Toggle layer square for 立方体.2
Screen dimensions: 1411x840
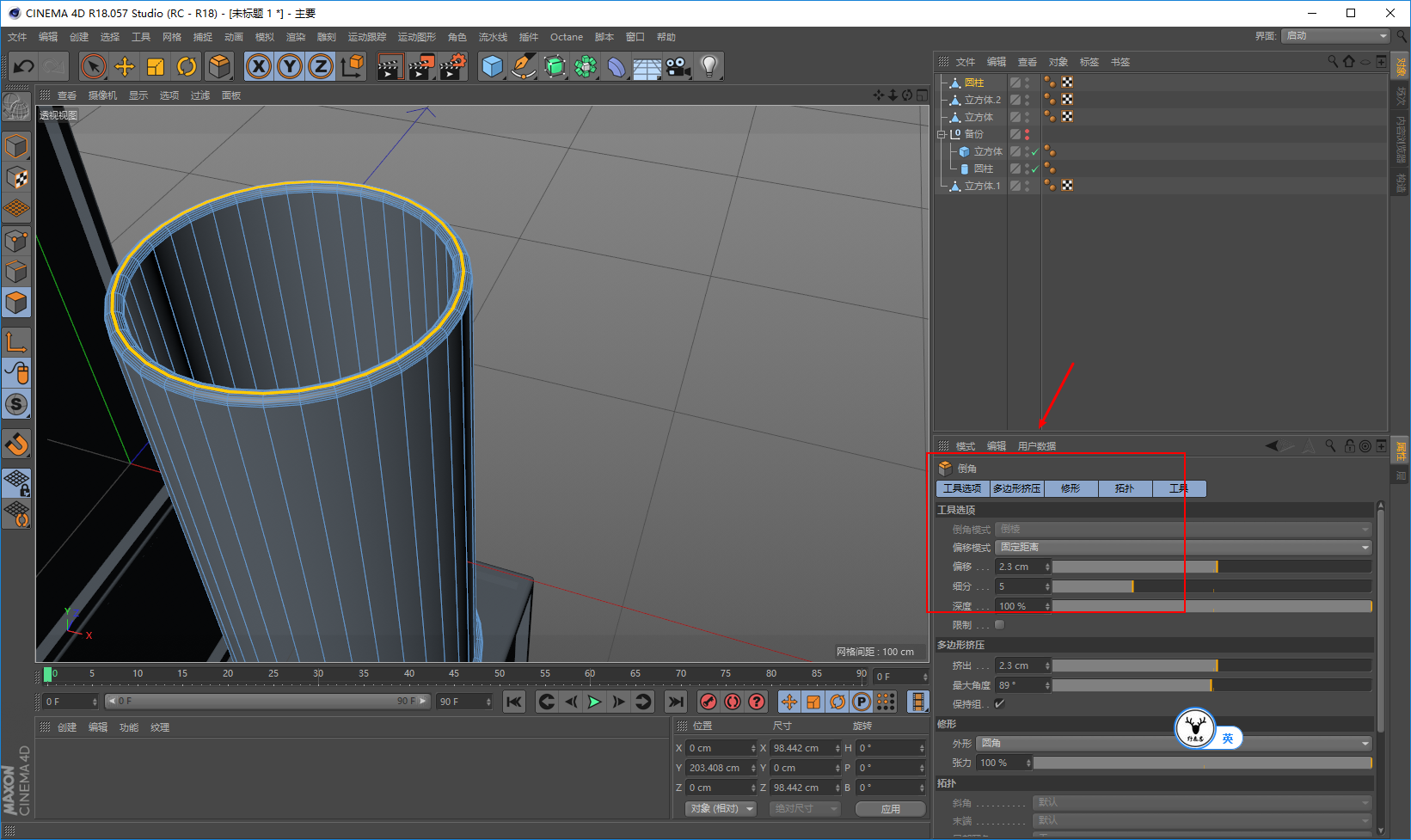pos(1015,100)
